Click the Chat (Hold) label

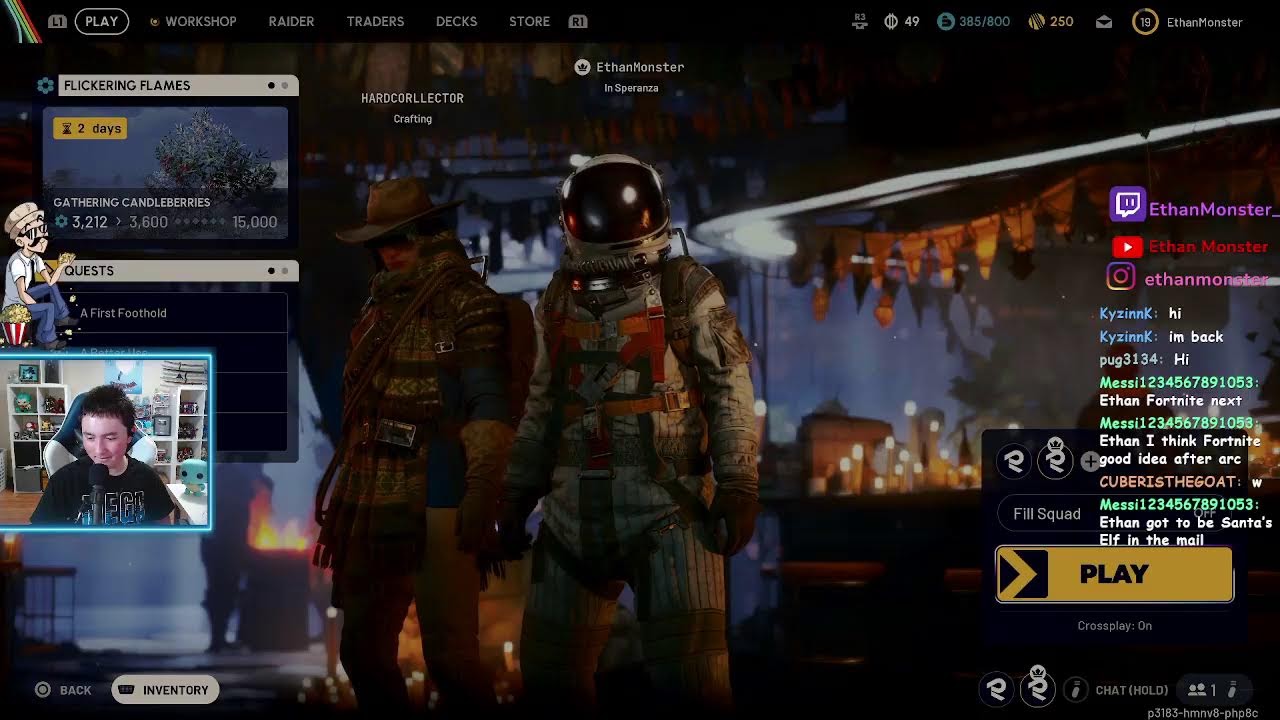click(1131, 690)
